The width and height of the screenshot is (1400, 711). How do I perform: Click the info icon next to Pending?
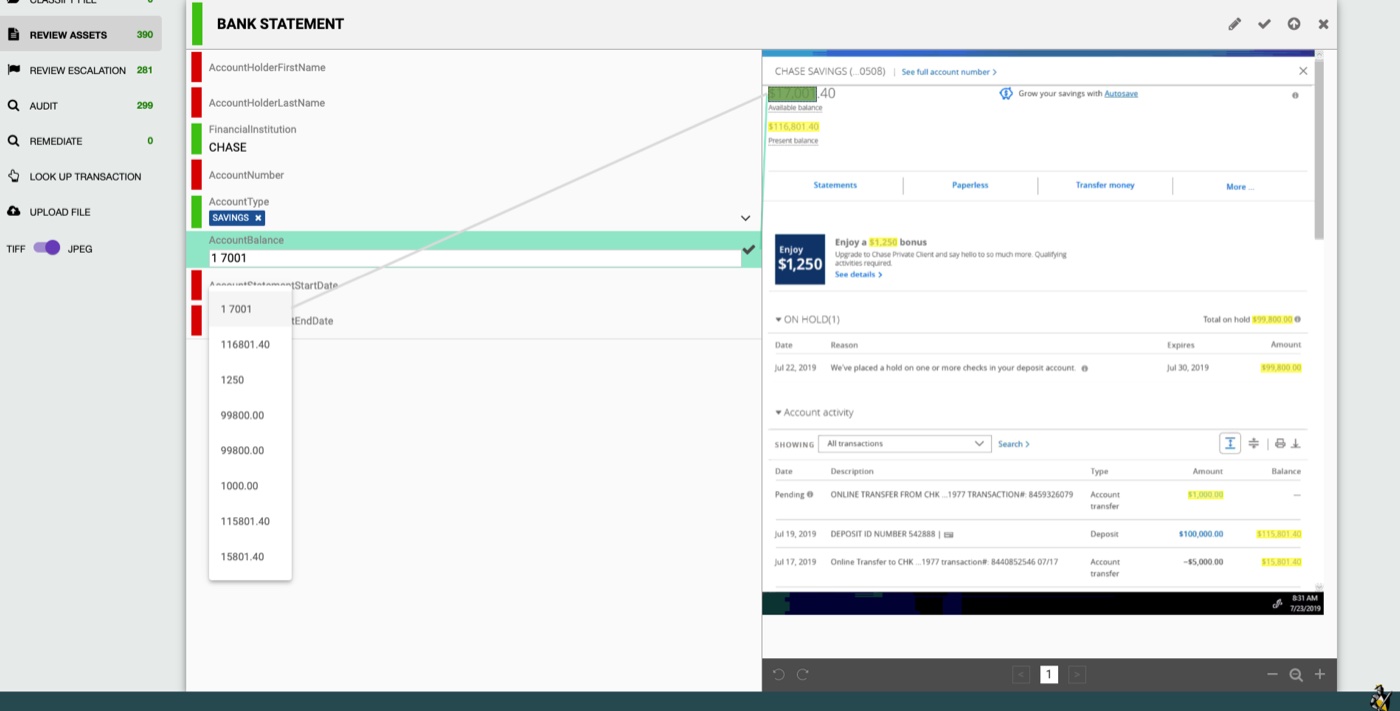click(810, 494)
